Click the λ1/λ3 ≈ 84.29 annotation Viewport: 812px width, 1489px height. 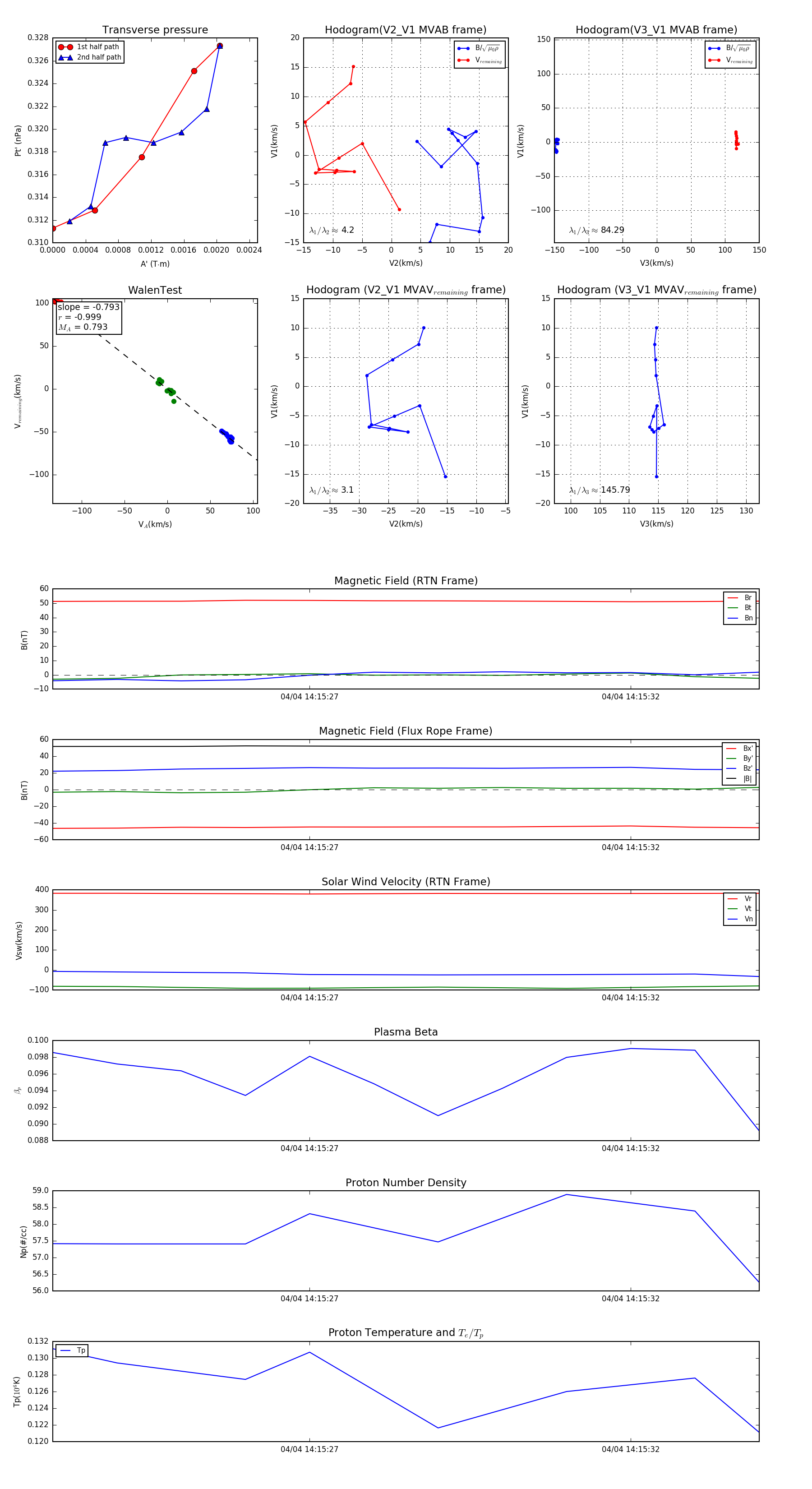click(x=596, y=230)
